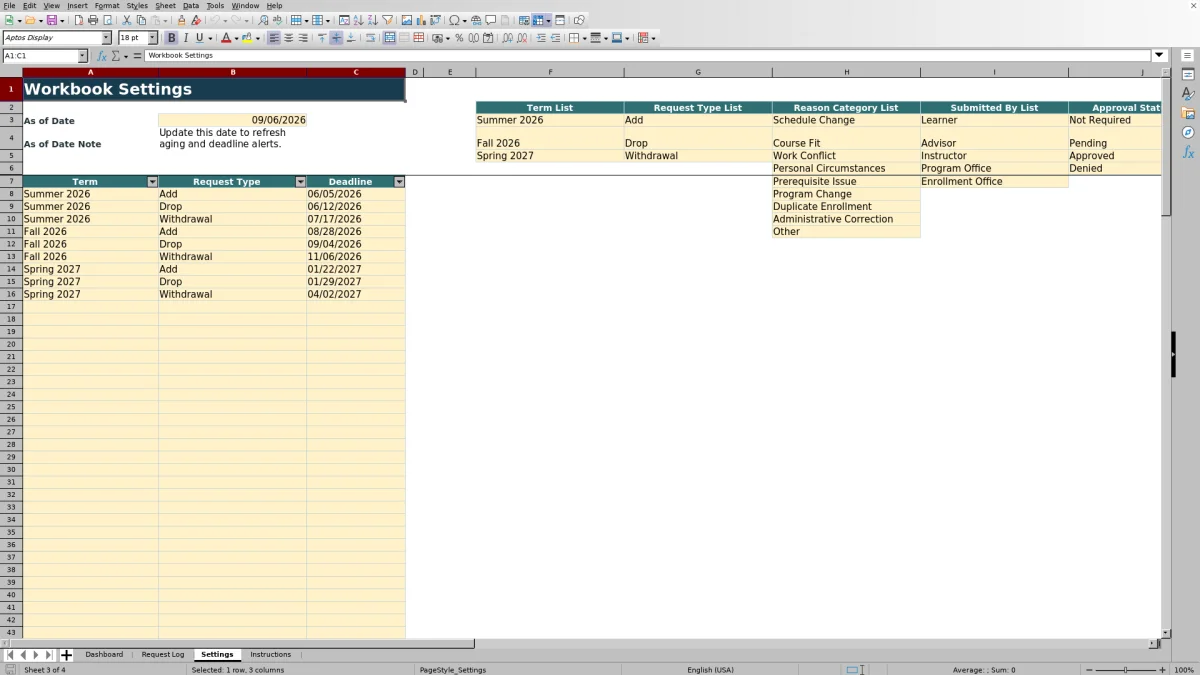This screenshot has width=1200, height=675.
Task: Expand the Name Box dropdown
Action: click(x=82, y=56)
